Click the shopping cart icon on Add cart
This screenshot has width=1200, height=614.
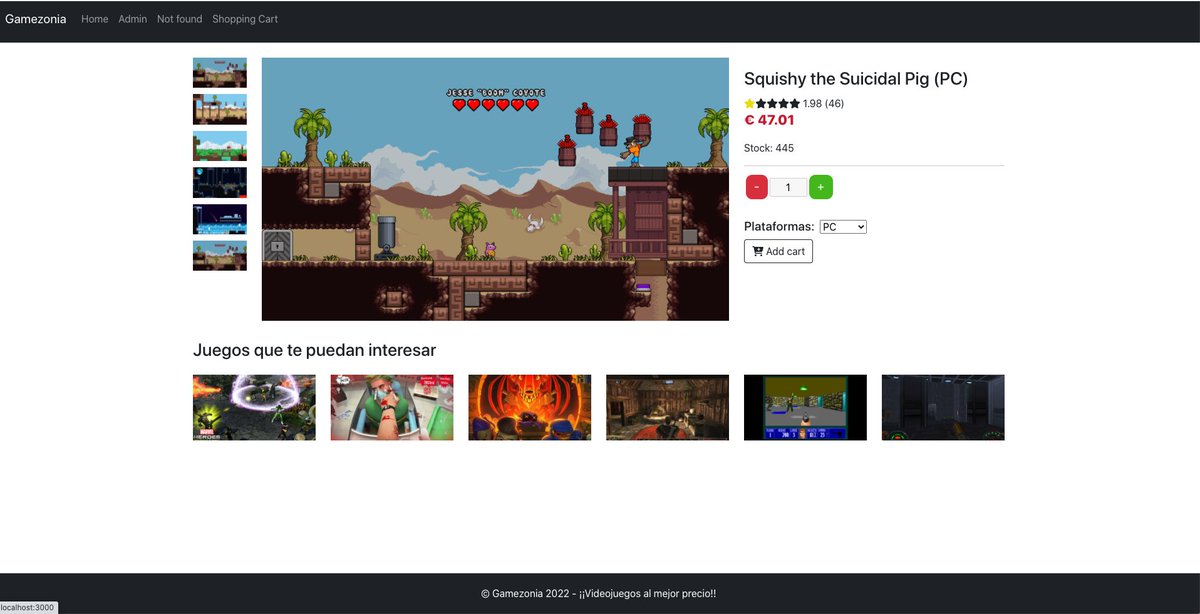point(758,251)
